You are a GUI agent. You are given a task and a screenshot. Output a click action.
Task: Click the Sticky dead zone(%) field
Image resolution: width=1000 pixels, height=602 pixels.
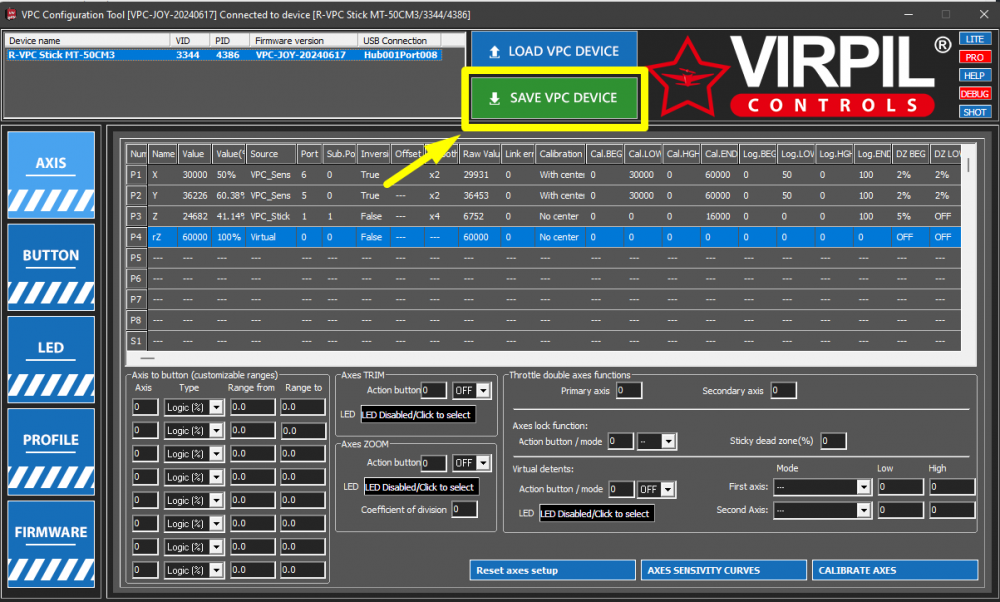833,441
